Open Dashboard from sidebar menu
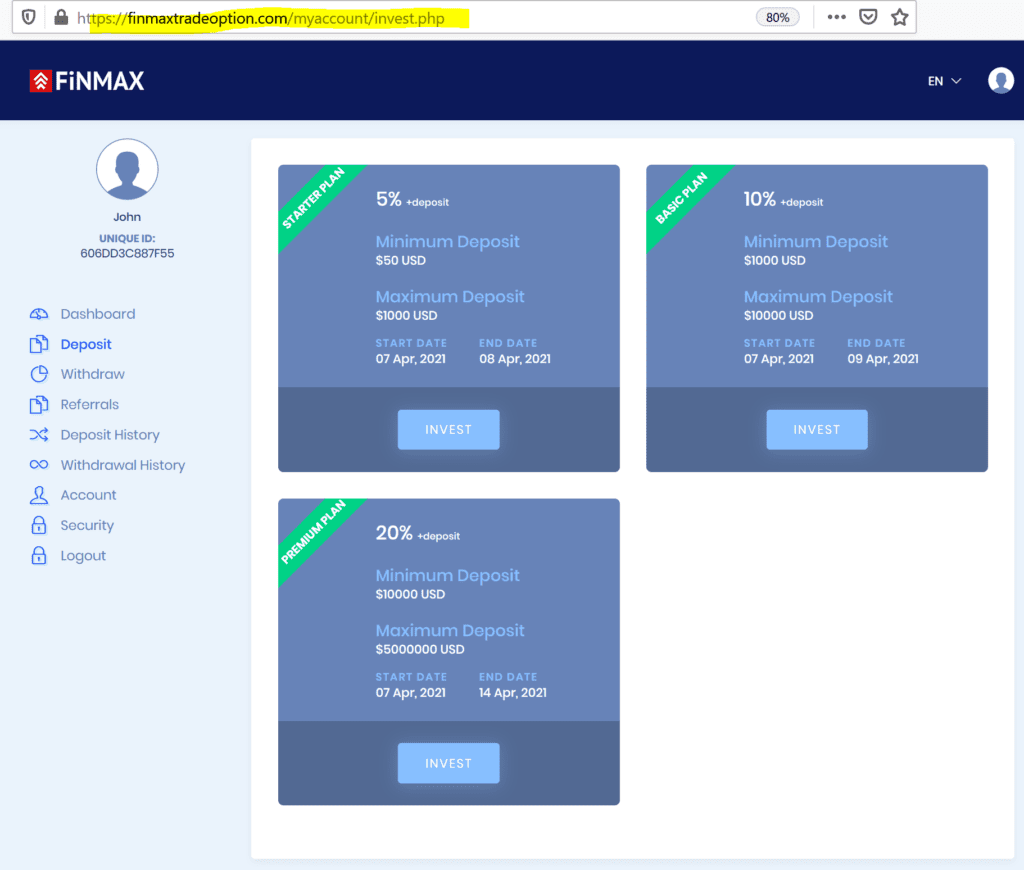Screen dimensions: 1024x870 (98, 314)
